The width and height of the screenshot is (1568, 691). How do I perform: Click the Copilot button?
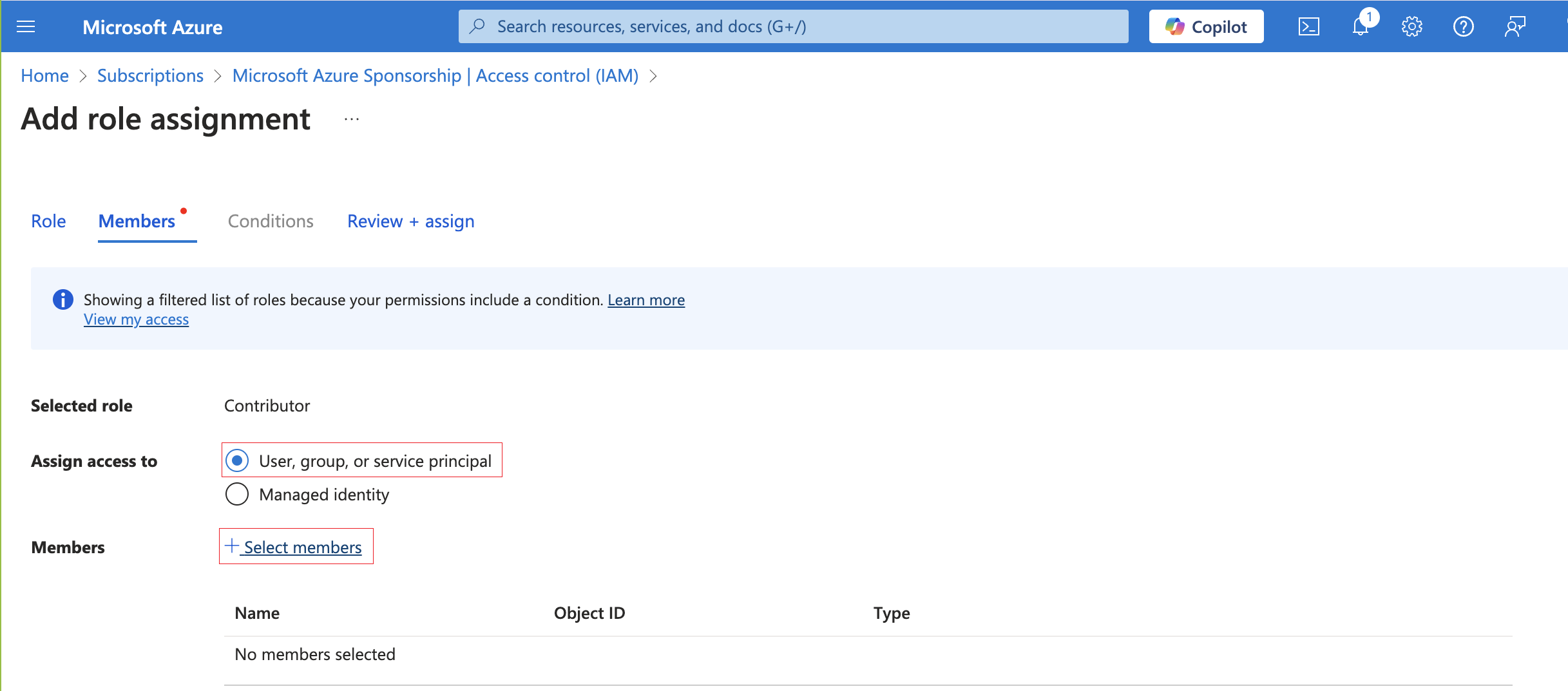click(1206, 26)
